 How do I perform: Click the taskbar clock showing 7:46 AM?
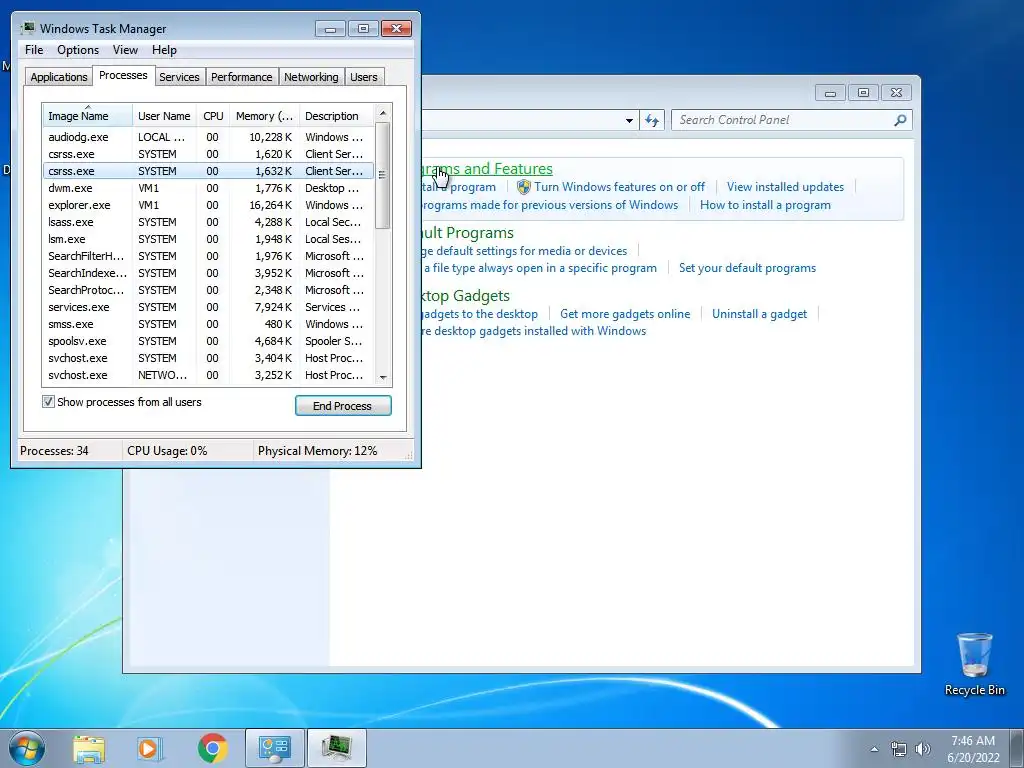coord(973,749)
